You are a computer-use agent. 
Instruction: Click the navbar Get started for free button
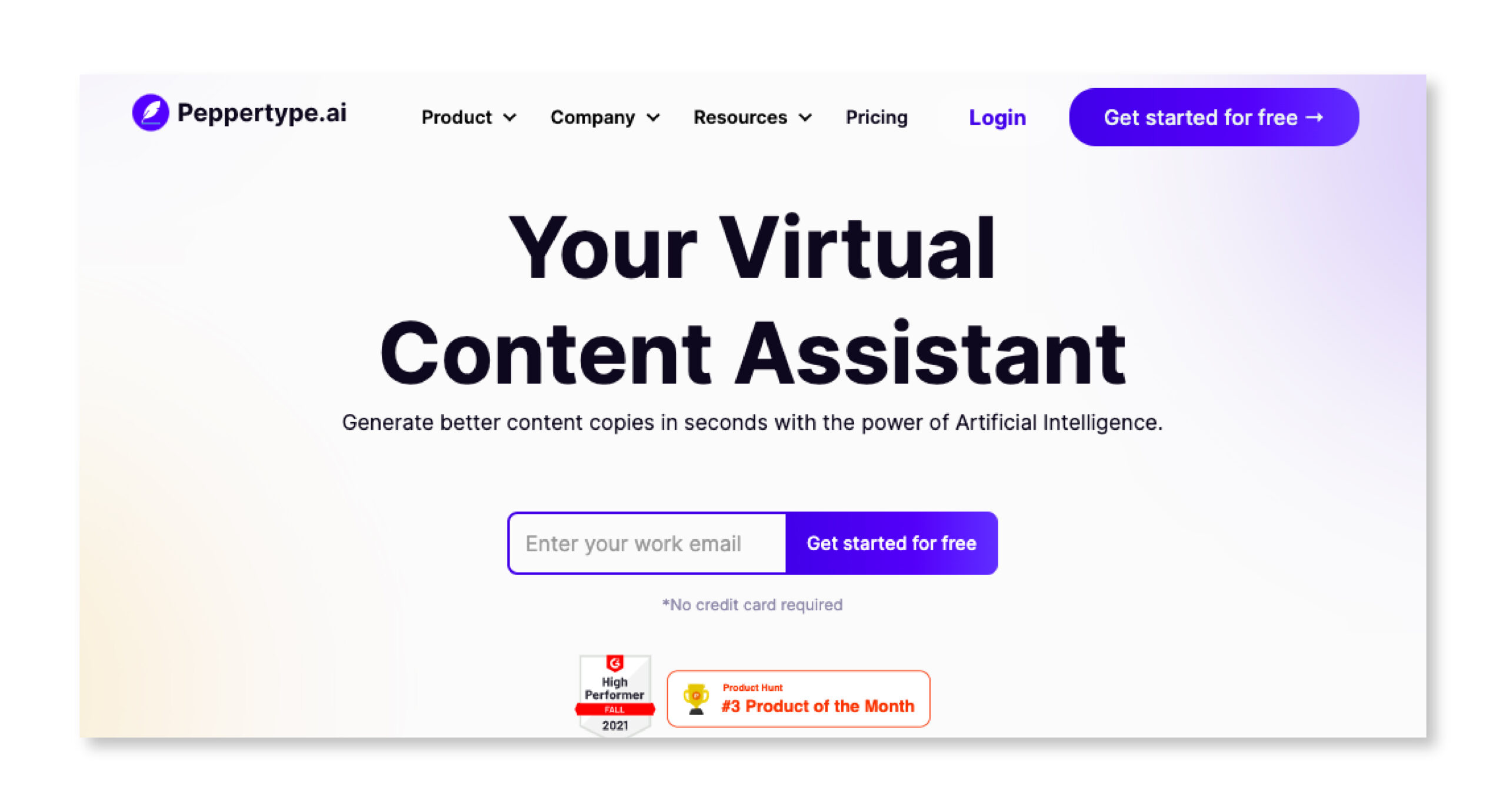(1214, 117)
